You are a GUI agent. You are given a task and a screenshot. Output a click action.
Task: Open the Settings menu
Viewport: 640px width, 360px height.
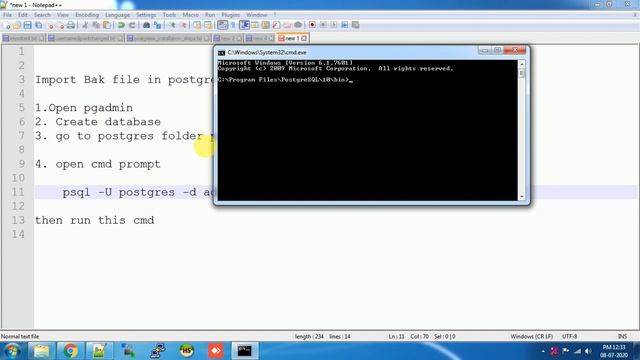(146, 15)
